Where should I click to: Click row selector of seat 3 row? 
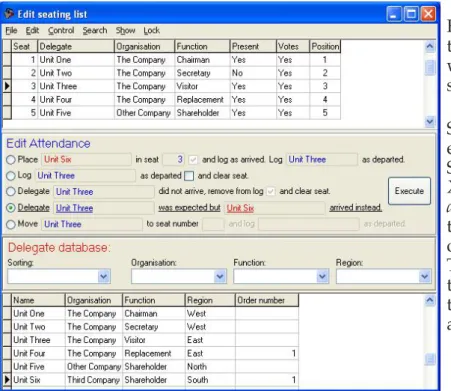click(x=7, y=86)
